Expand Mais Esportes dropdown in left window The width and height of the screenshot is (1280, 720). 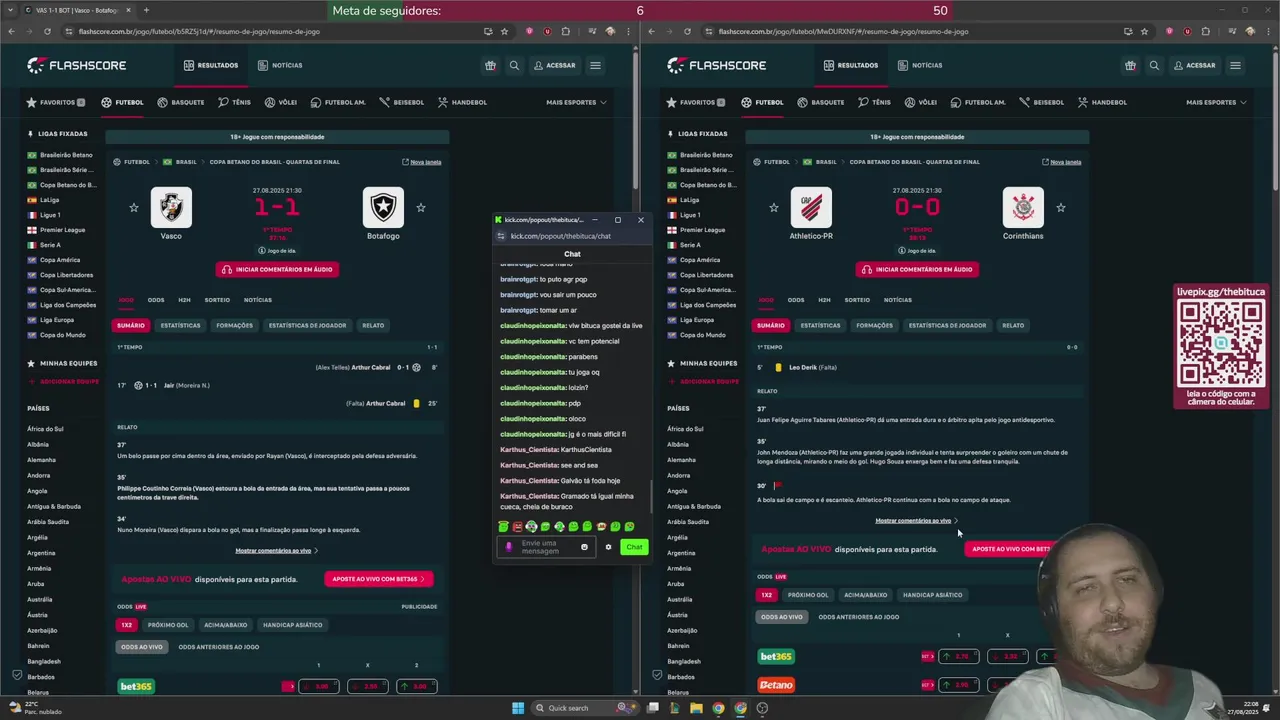576,102
